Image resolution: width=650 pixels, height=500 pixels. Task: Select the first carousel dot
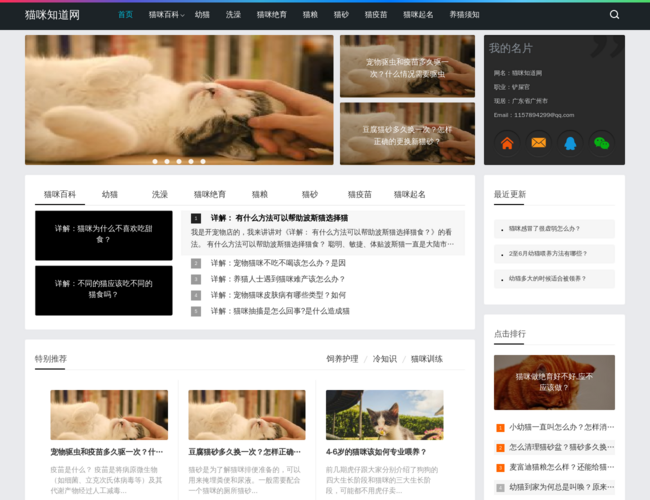[x=155, y=161]
